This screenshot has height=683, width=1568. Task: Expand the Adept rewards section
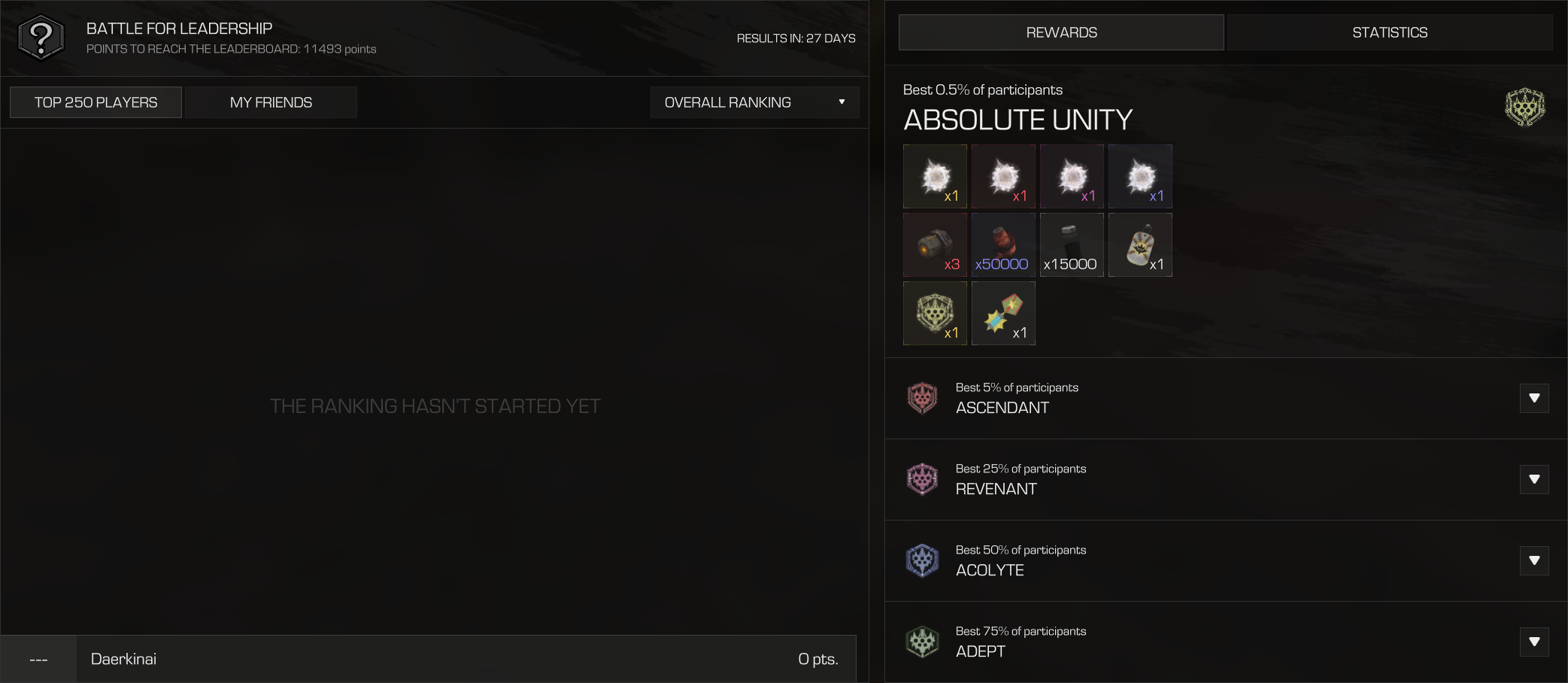1534,642
